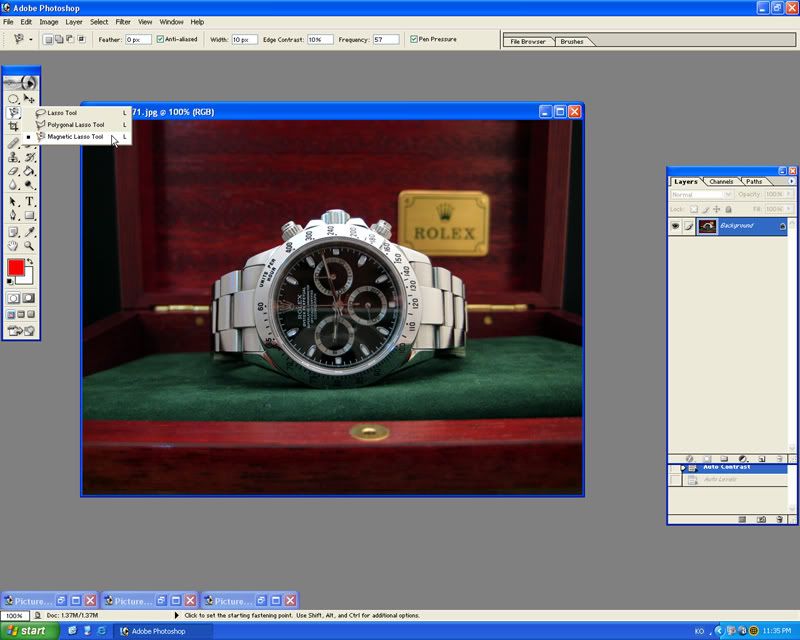Select the Pen tool
Viewport: 800px width, 640px height.
tap(13, 215)
